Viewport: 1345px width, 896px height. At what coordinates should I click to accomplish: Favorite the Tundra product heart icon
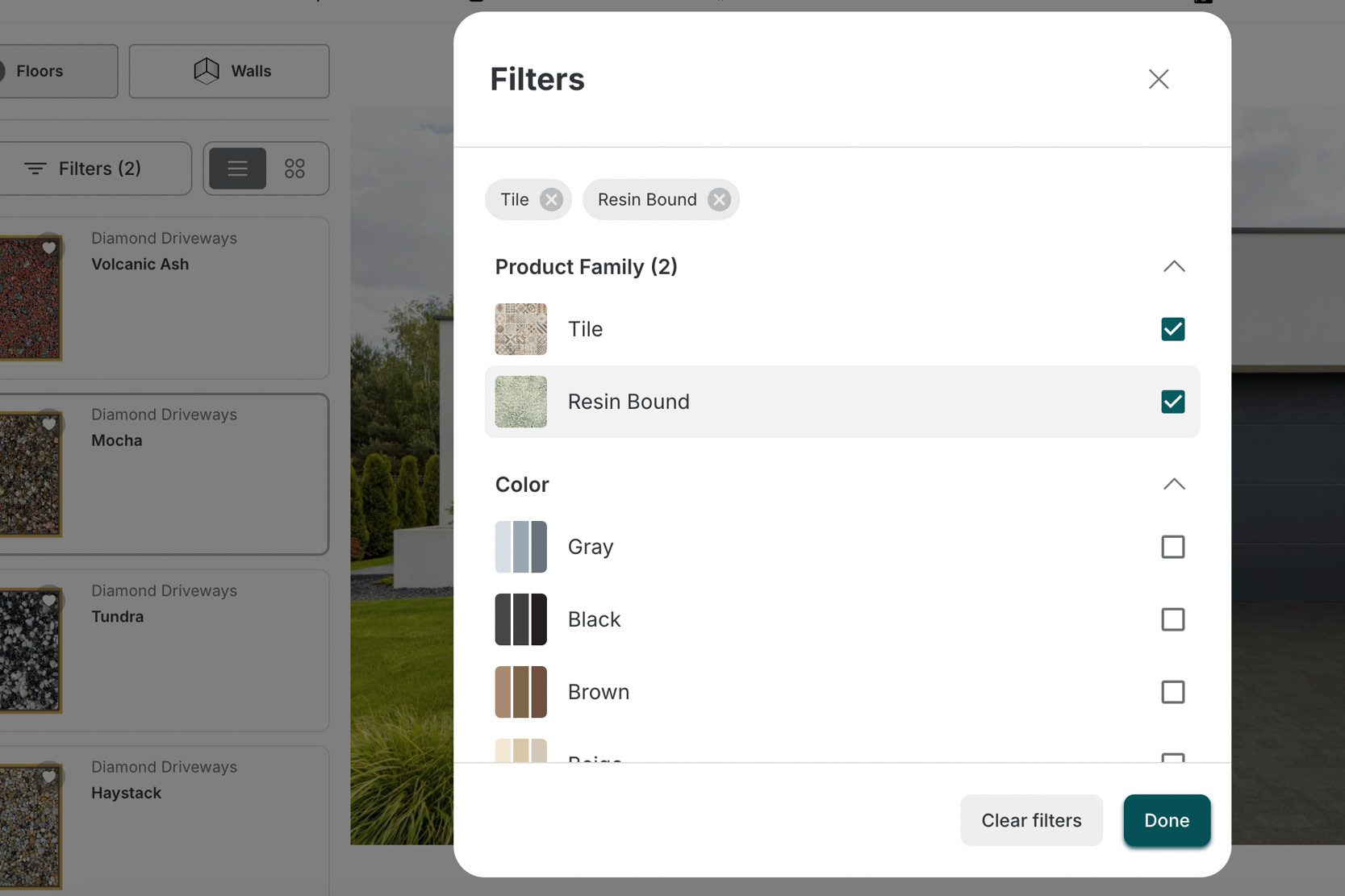[49, 600]
